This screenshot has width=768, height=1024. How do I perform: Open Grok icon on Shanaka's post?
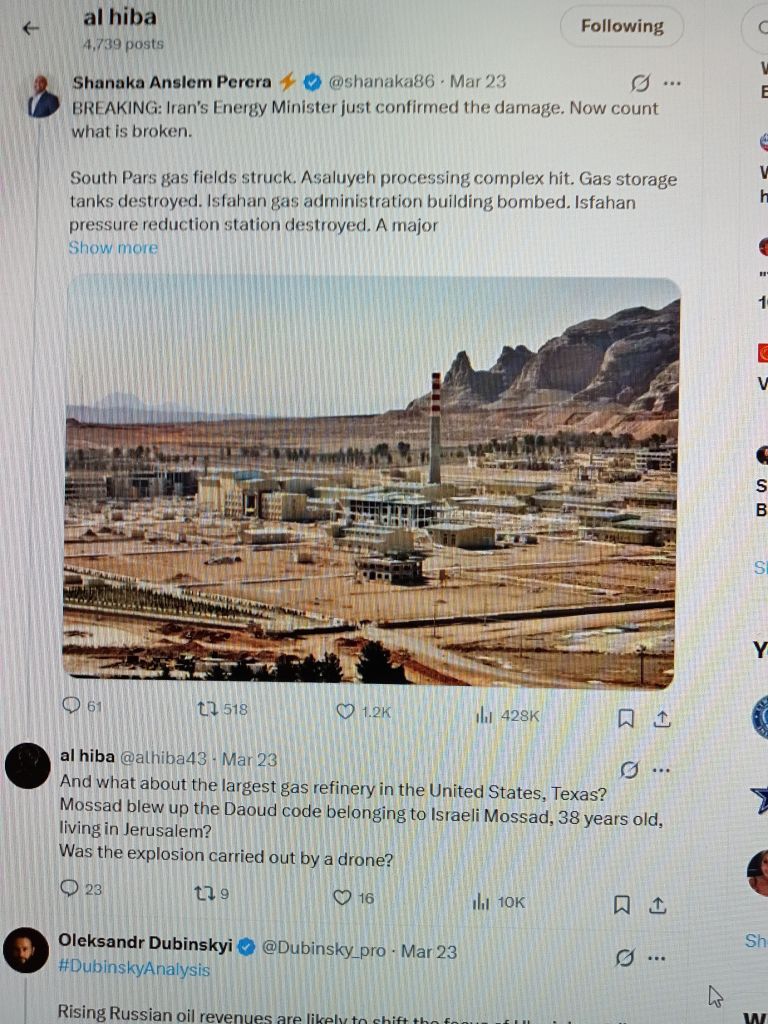[640, 83]
